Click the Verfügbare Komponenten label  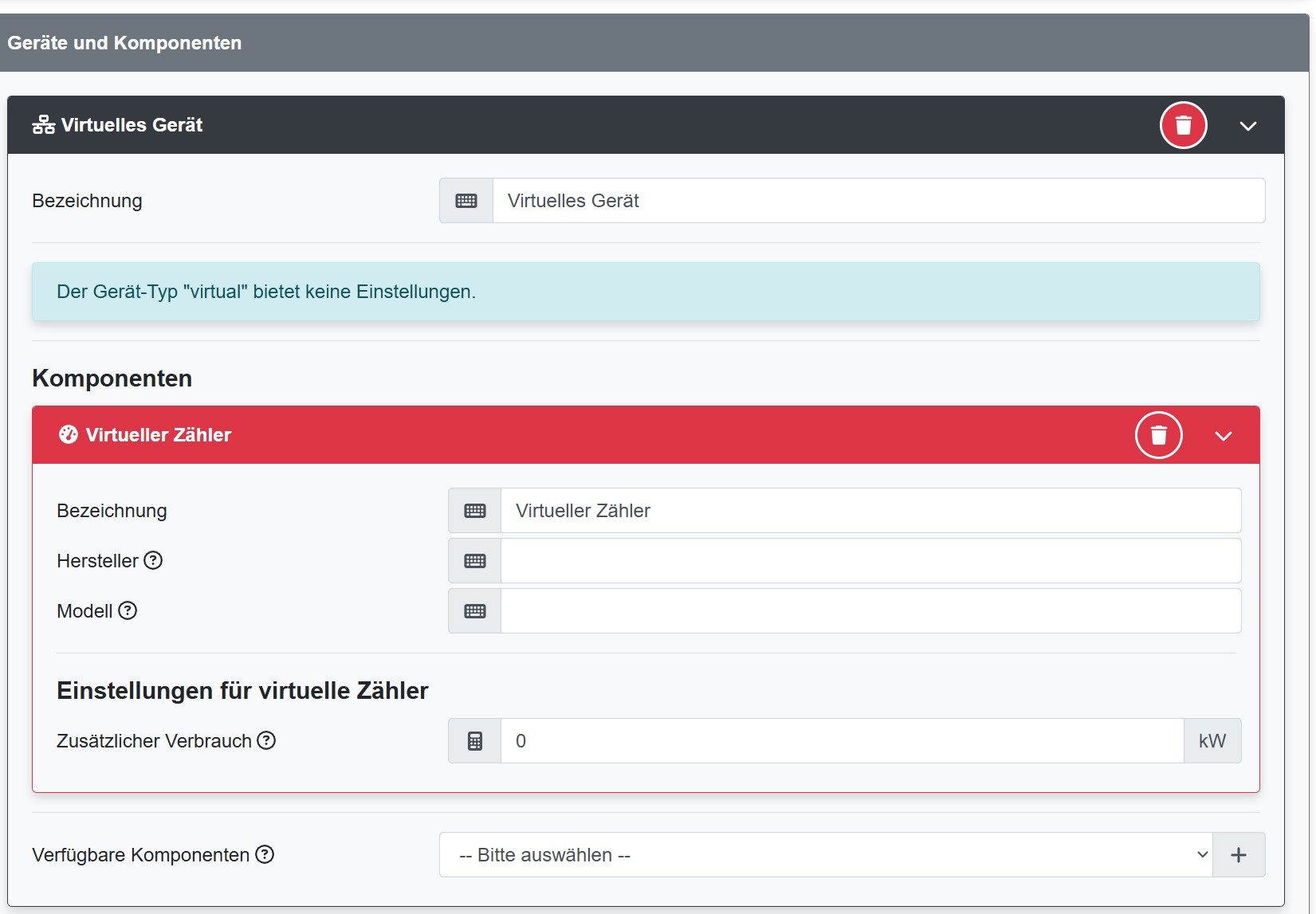click(x=140, y=855)
